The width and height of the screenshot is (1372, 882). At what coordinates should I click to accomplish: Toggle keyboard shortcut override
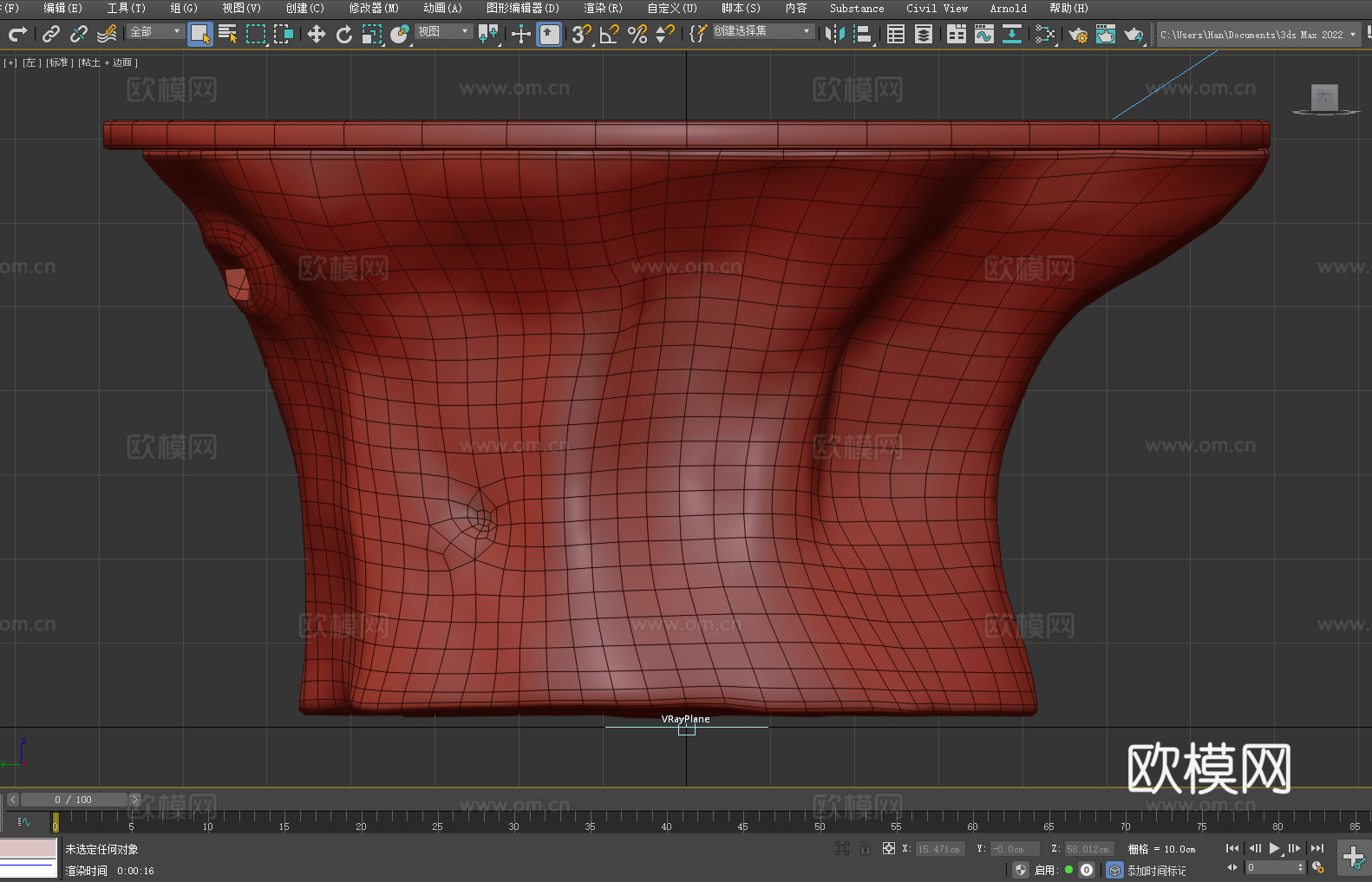549,34
